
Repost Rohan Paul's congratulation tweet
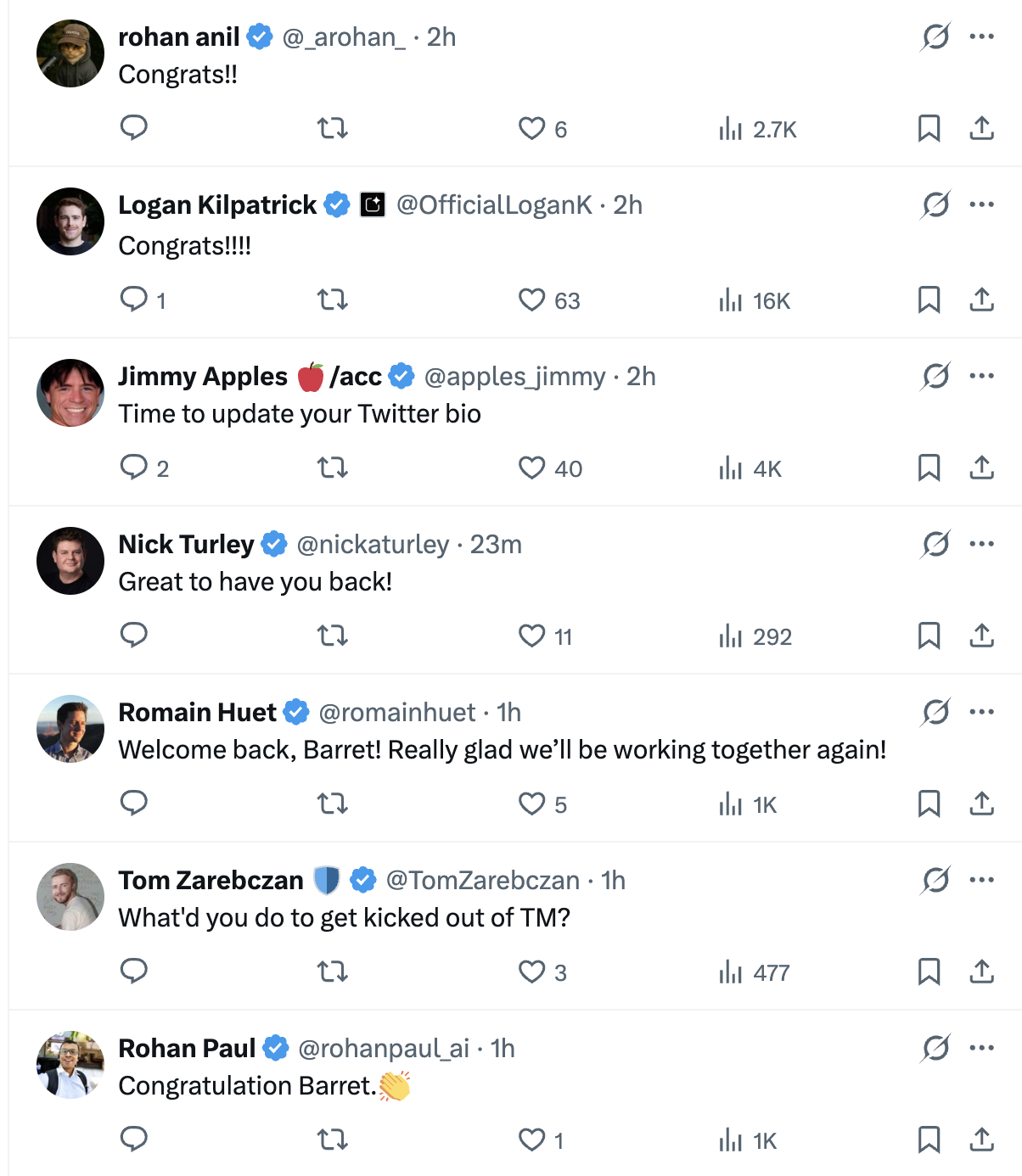tap(333, 1140)
